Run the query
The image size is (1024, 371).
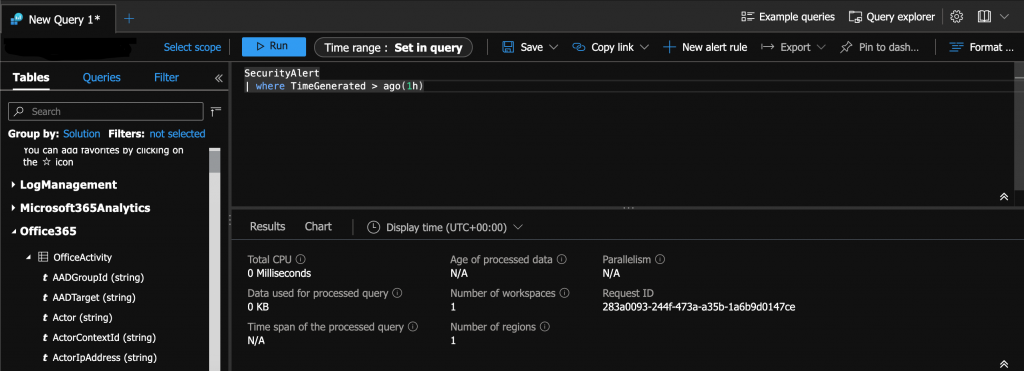pos(274,46)
